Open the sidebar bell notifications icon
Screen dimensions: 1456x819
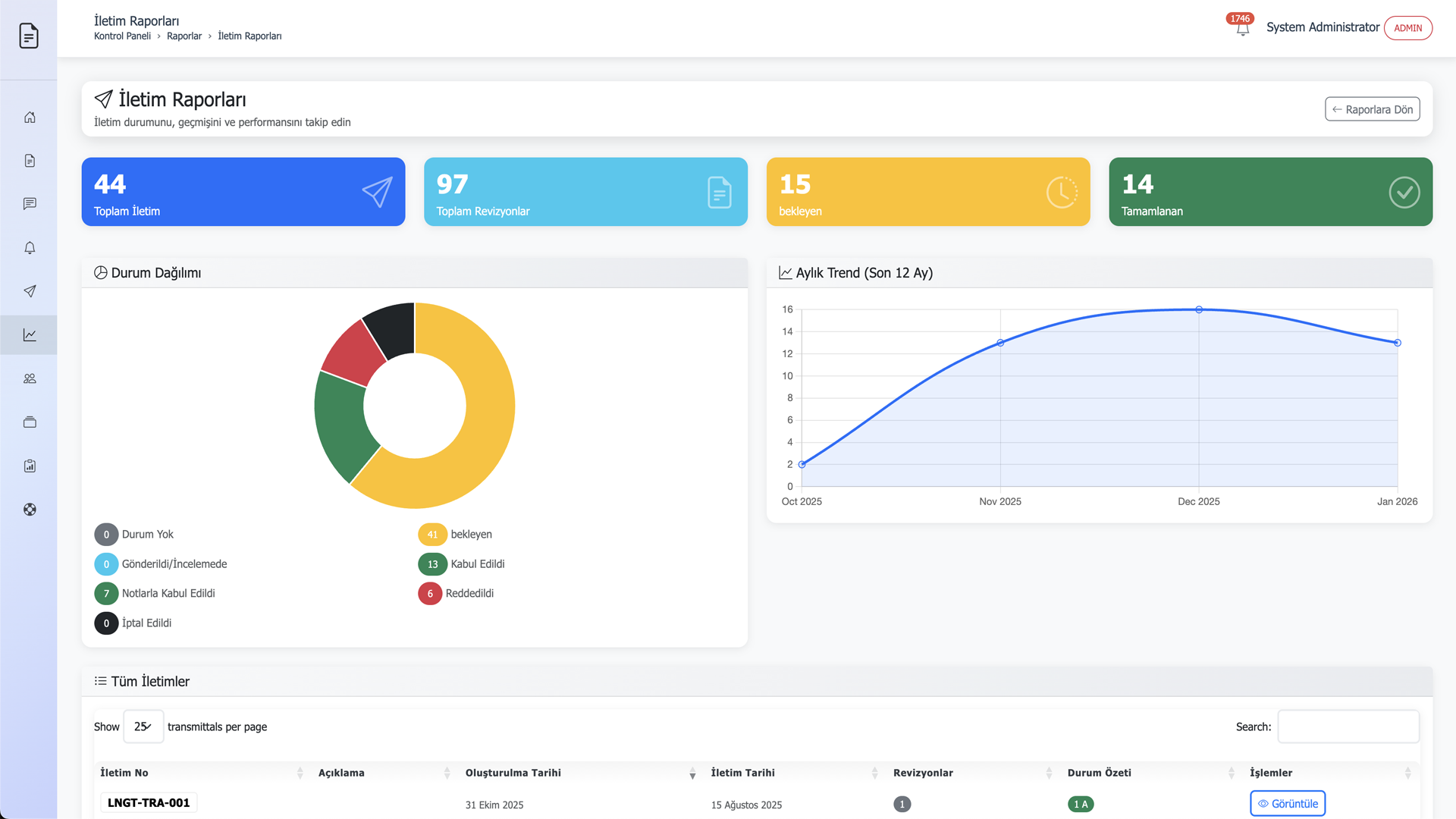point(30,248)
